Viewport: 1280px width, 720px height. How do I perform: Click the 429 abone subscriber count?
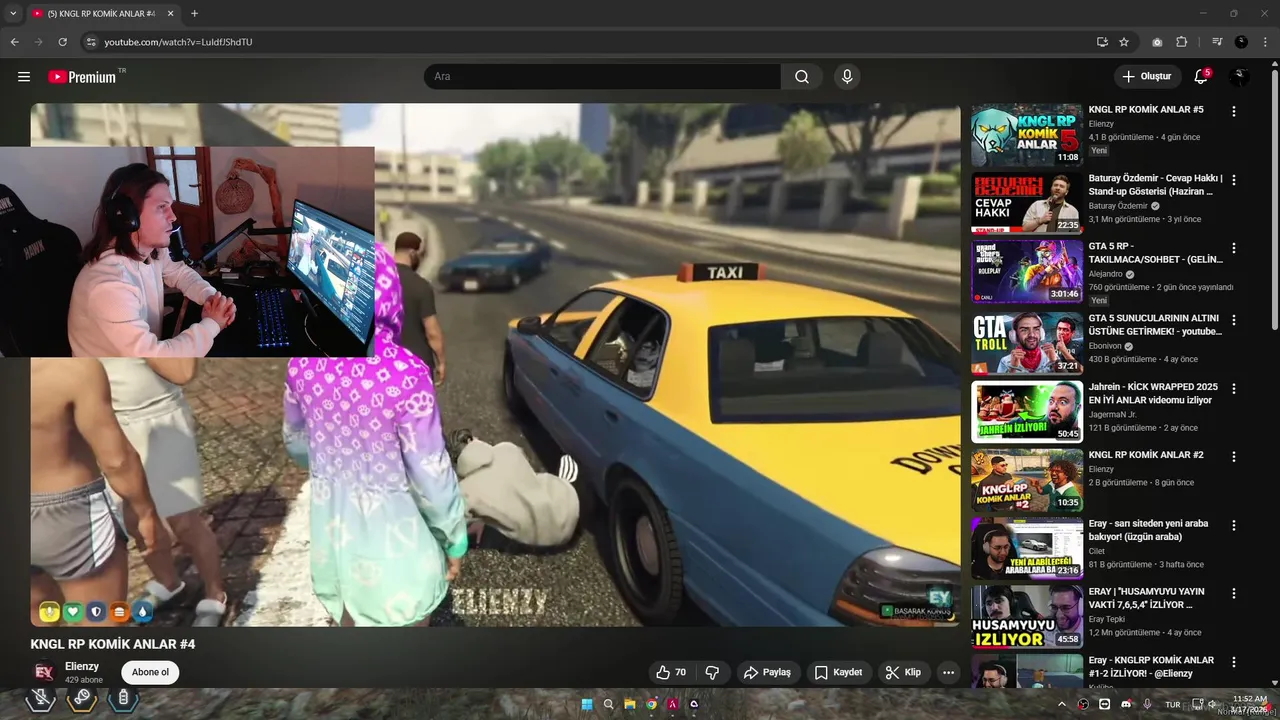(84, 680)
